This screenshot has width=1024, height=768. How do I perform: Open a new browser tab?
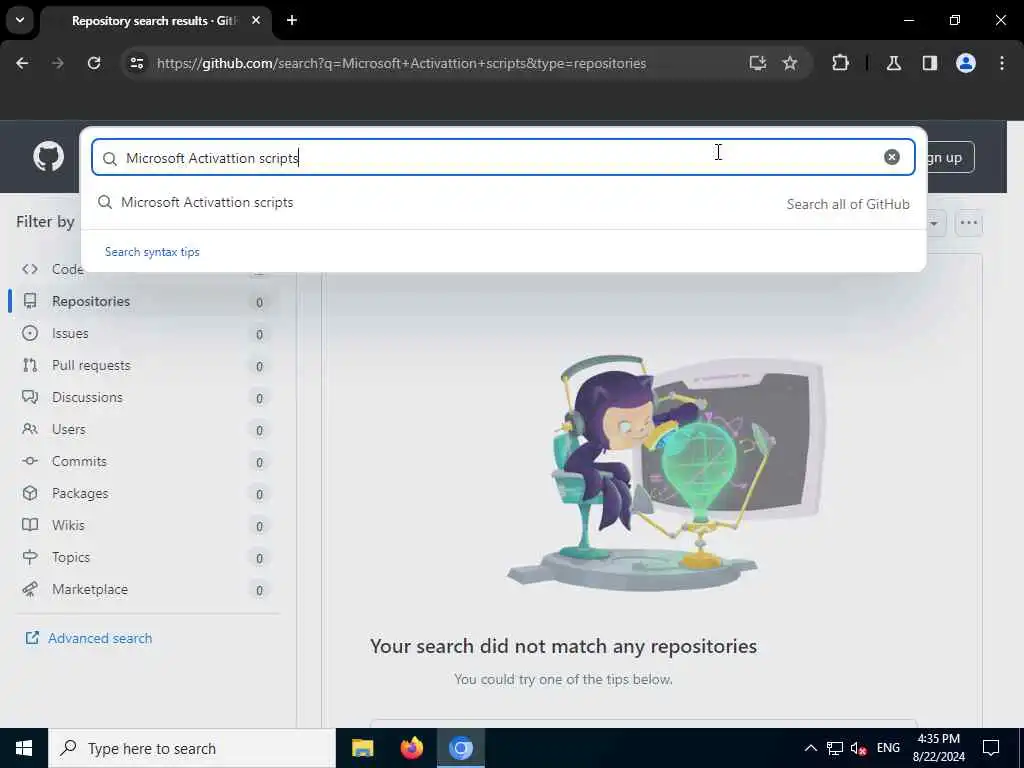tap(292, 20)
